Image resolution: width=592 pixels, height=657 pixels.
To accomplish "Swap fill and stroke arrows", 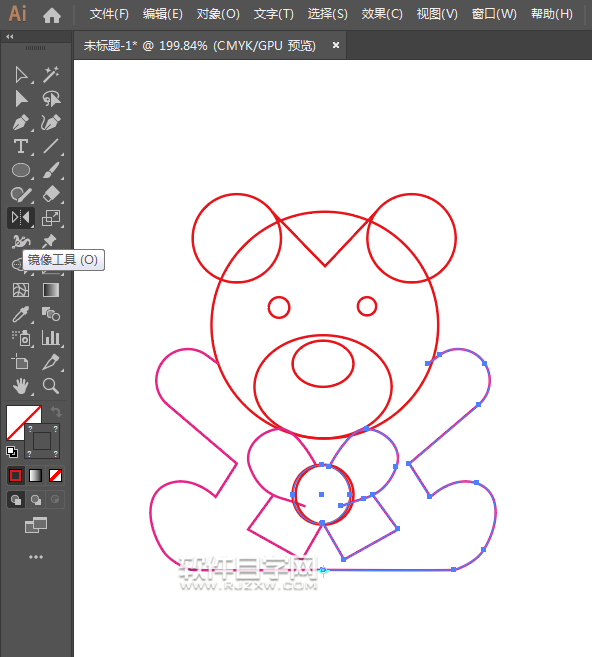I will pos(56,412).
